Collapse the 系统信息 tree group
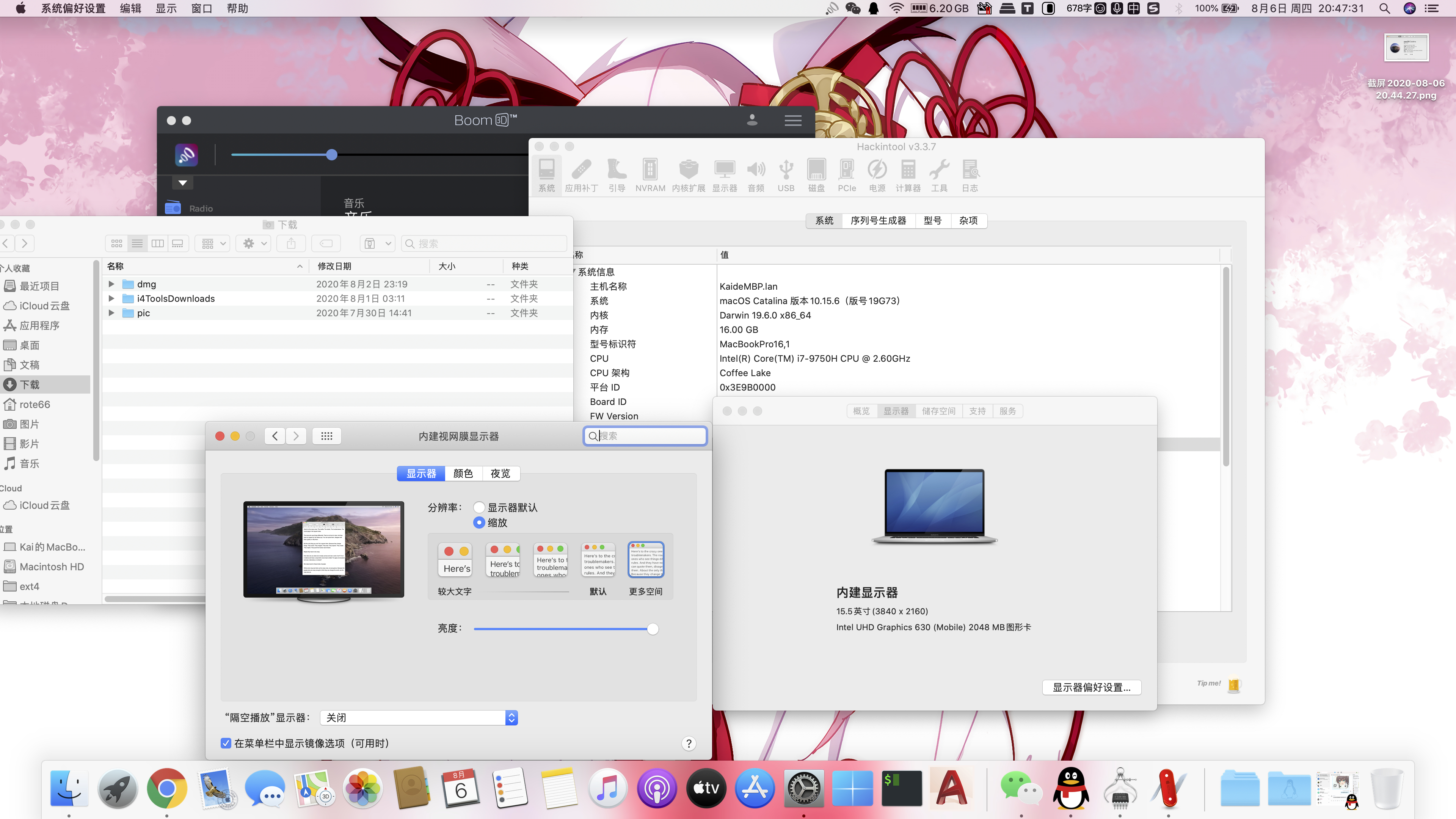Viewport: 1456px width, 819px height. click(x=574, y=272)
